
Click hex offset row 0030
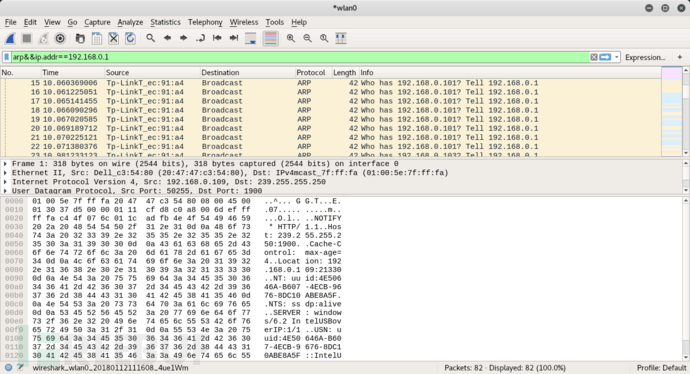(x=14, y=227)
